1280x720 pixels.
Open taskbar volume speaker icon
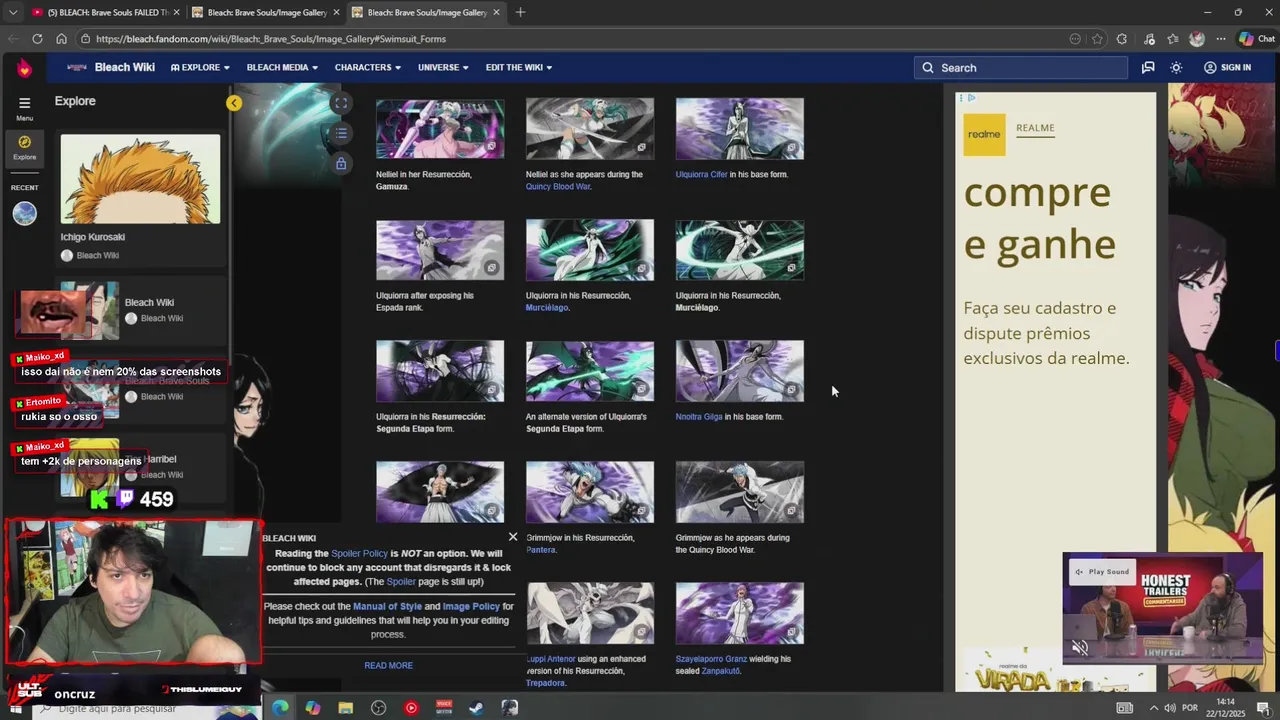1169,708
